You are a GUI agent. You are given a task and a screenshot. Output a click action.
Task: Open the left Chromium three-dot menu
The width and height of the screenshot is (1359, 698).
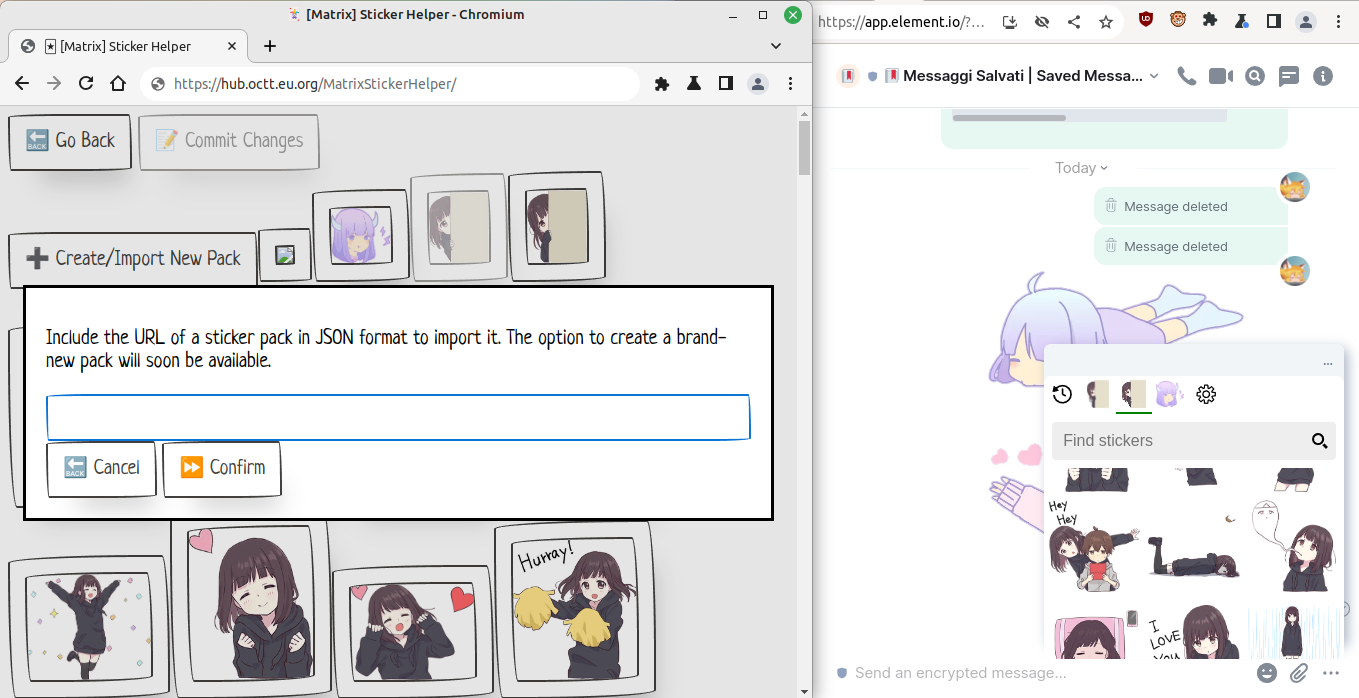(790, 84)
